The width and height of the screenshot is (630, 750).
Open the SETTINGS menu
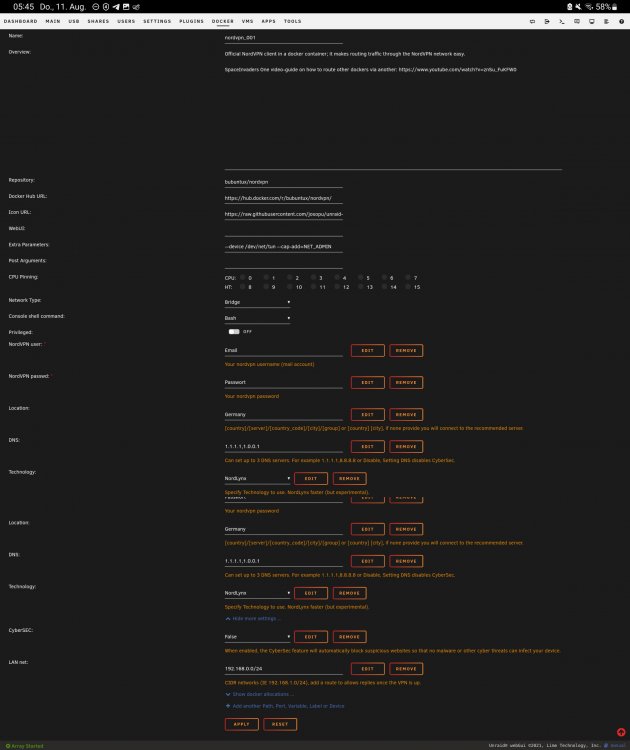[x=157, y=22]
